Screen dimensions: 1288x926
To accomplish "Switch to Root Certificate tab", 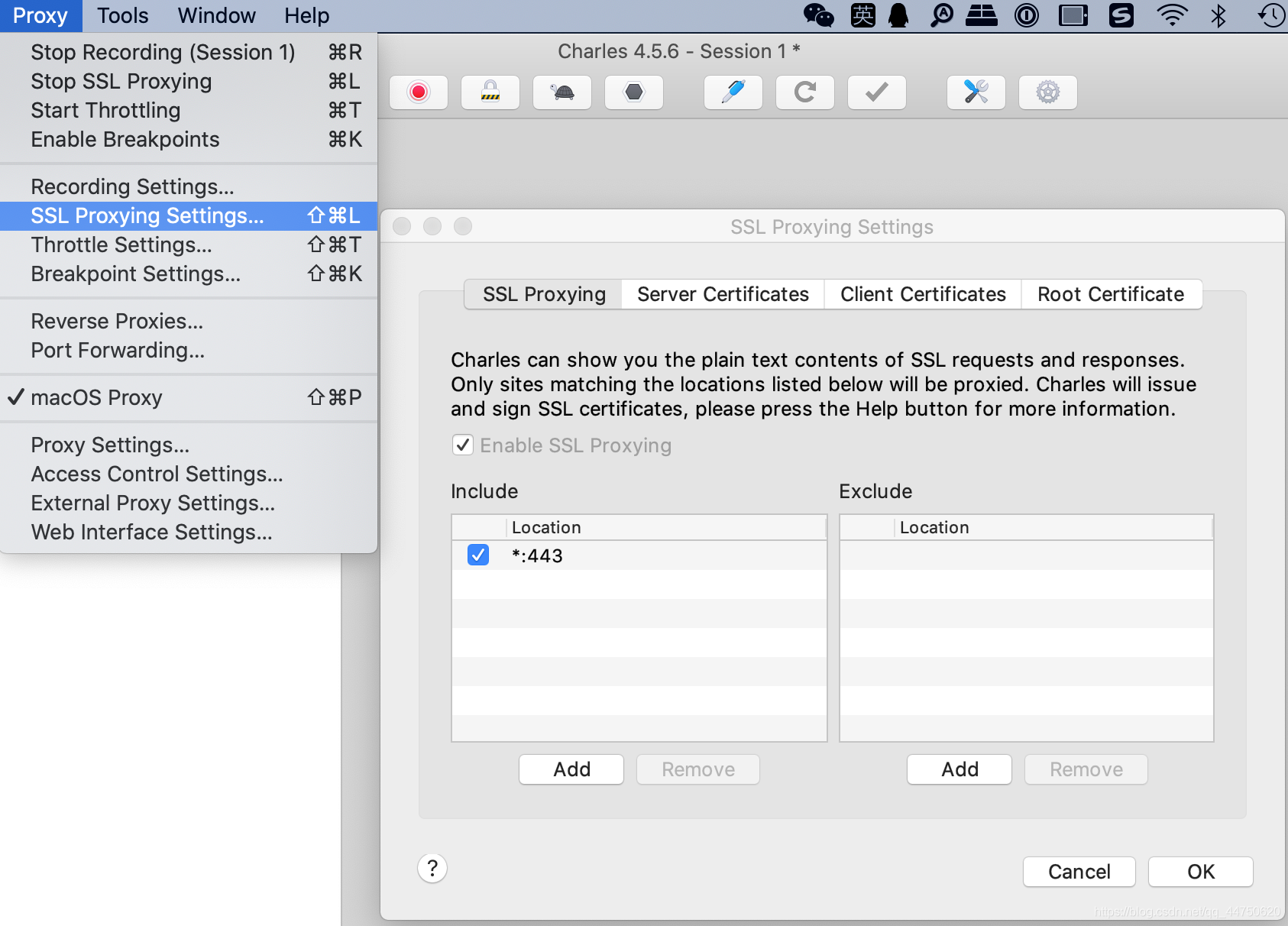I will click(1112, 294).
